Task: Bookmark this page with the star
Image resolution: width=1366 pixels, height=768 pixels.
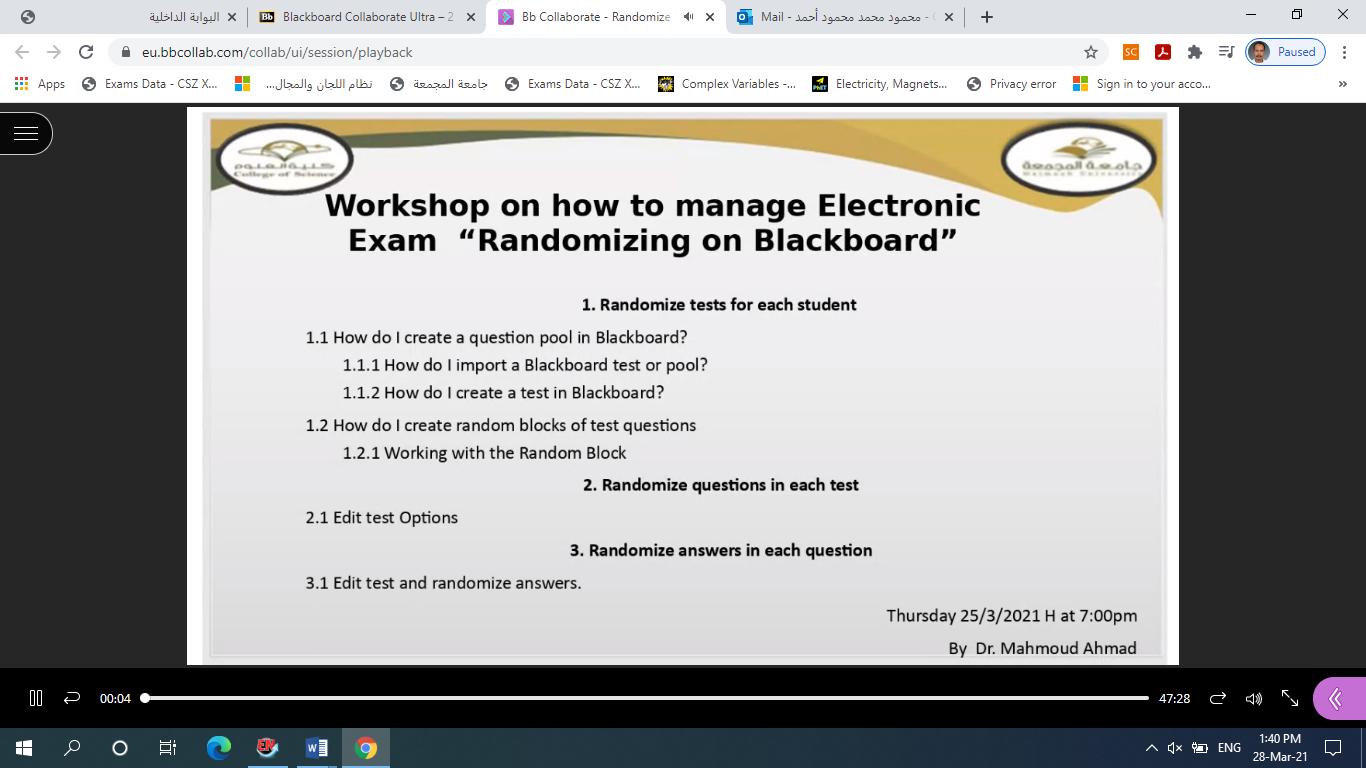Action: tap(1090, 52)
